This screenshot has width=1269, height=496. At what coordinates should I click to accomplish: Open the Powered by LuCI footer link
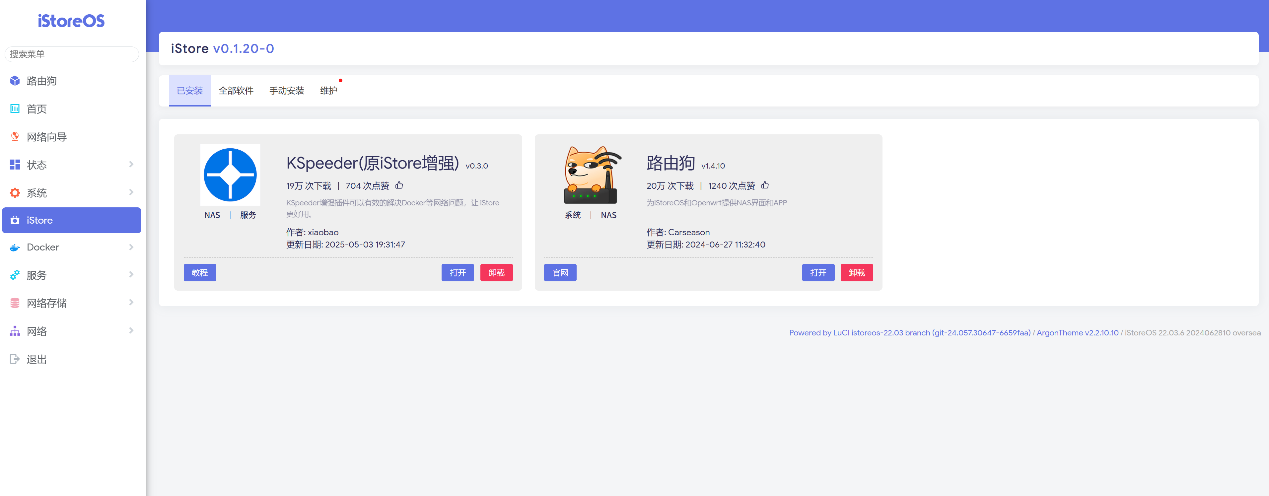pos(909,332)
